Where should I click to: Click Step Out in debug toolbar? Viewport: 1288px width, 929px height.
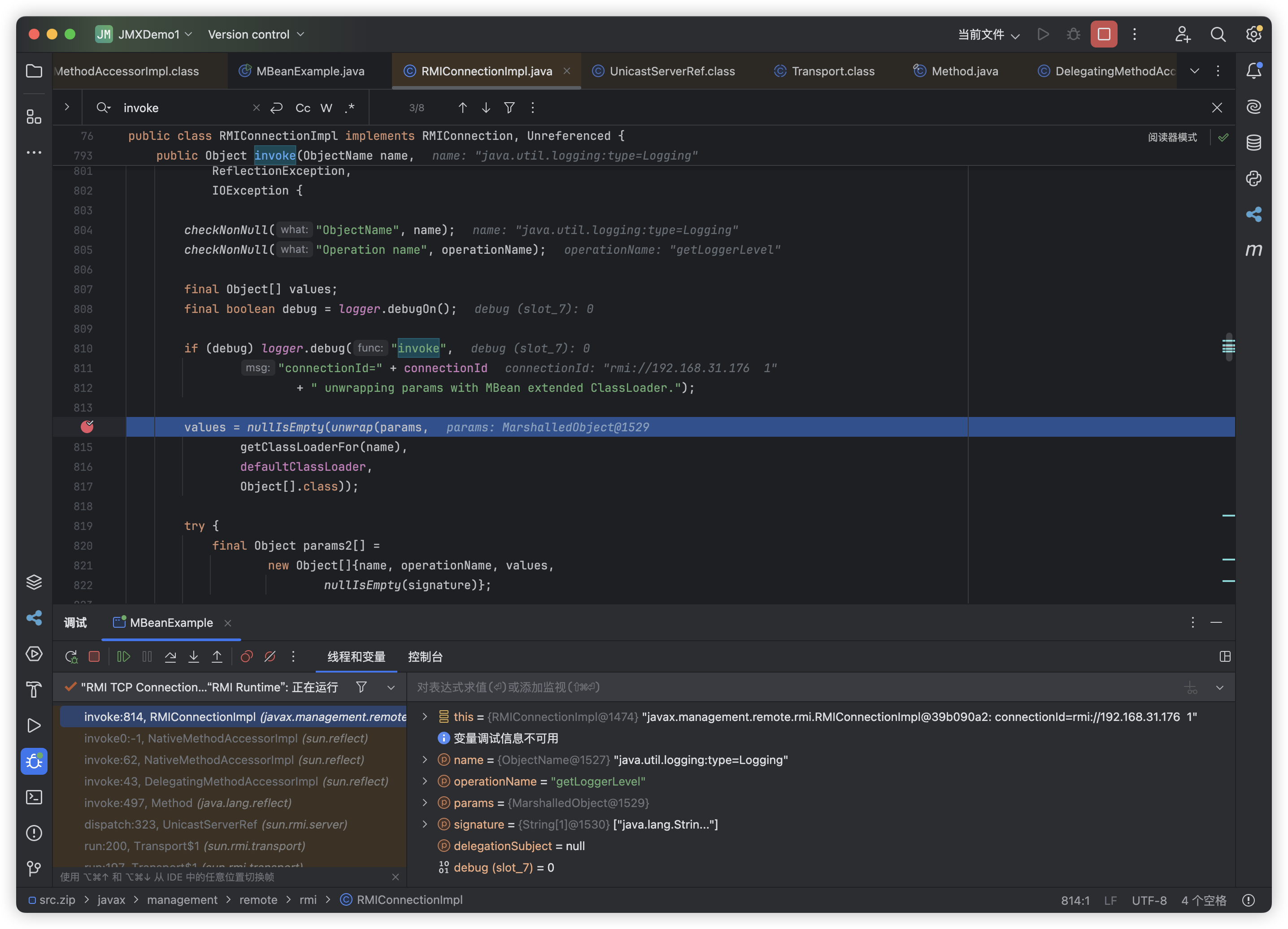click(x=217, y=656)
